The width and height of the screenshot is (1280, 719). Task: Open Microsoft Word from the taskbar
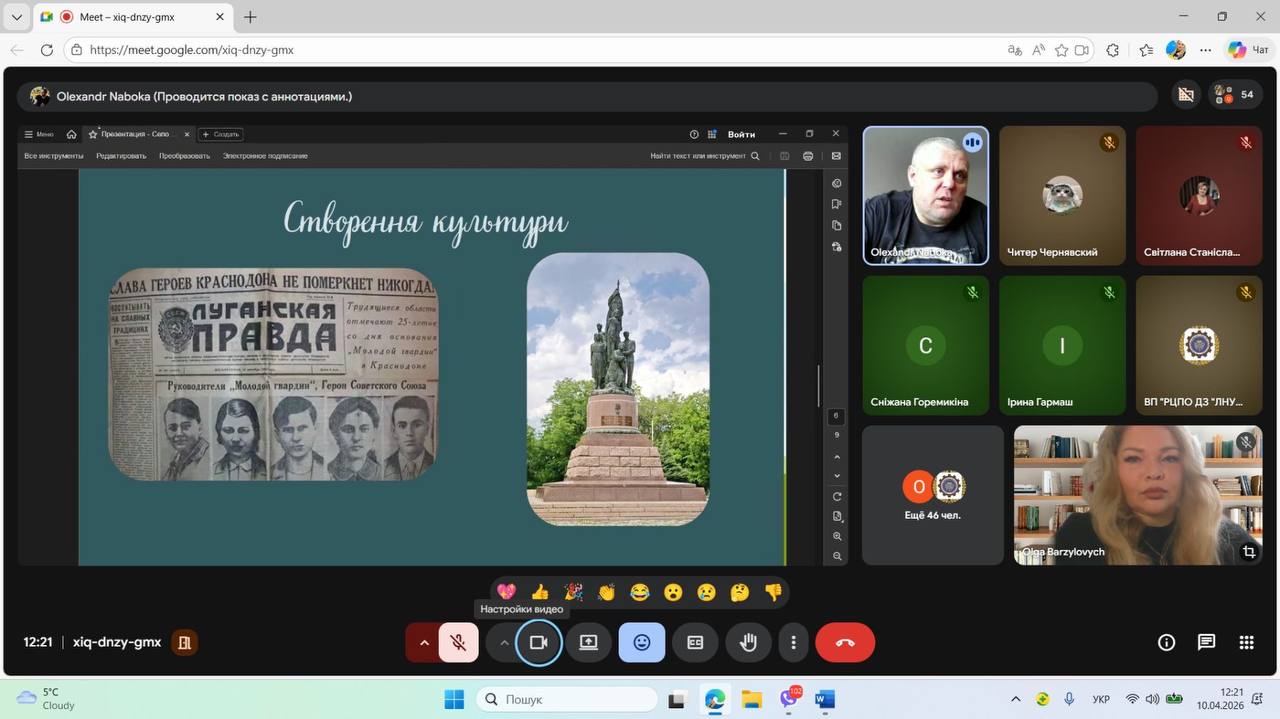pyautogui.click(x=825, y=699)
